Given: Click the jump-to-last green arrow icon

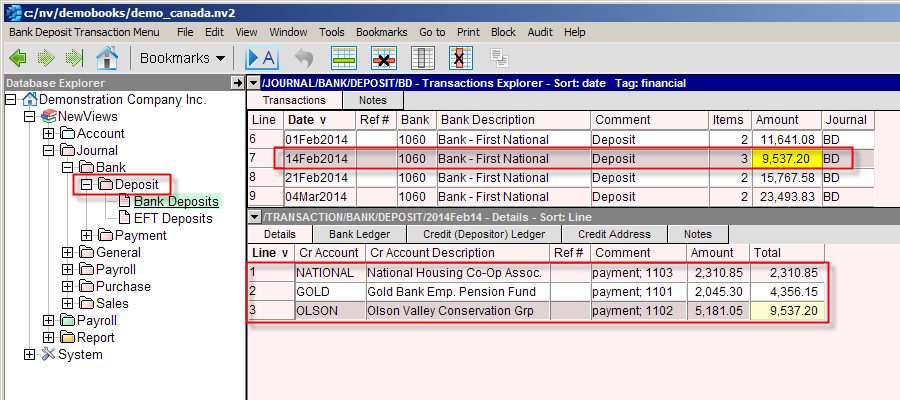Looking at the screenshot, I should point(73,58).
